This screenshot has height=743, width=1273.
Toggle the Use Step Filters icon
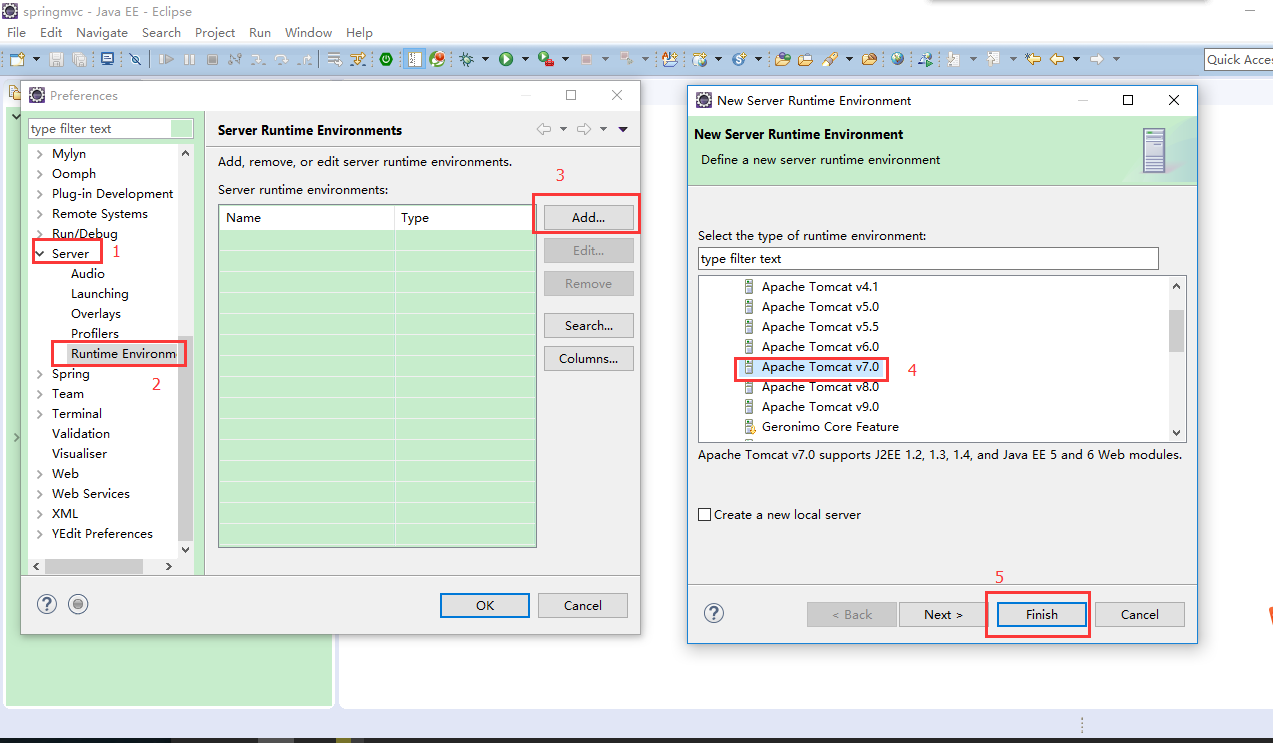pyautogui.click(x=358, y=59)
